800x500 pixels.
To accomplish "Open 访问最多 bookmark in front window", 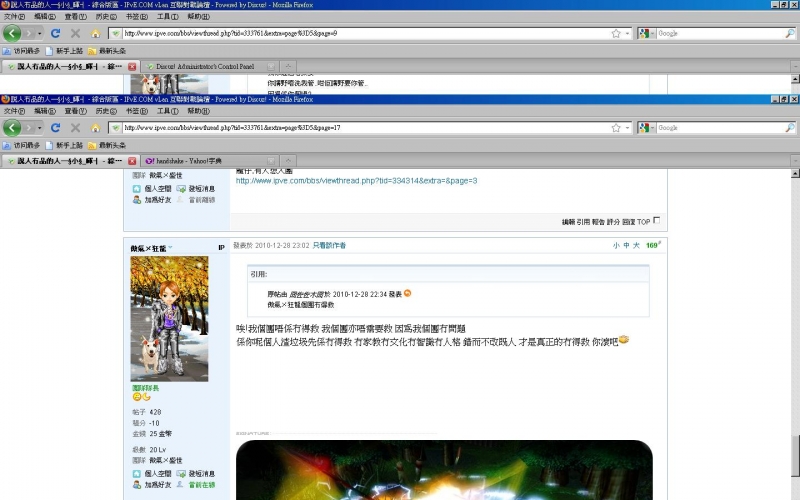I will pos(21,145).
